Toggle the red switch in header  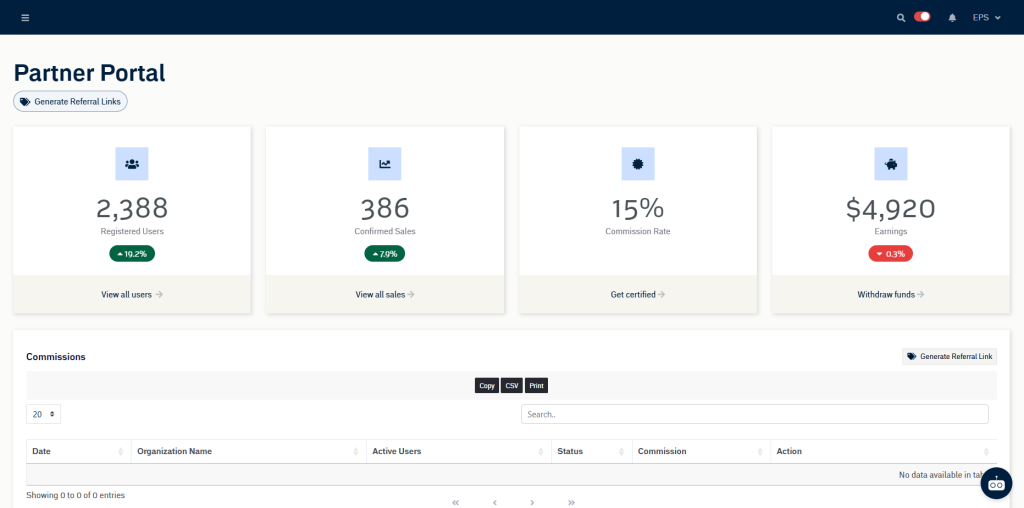pyautogui.click(x=922, y=17)
